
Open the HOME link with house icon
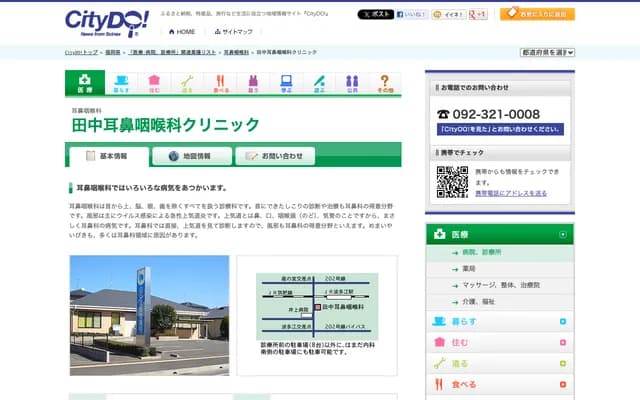coord(182,32)
